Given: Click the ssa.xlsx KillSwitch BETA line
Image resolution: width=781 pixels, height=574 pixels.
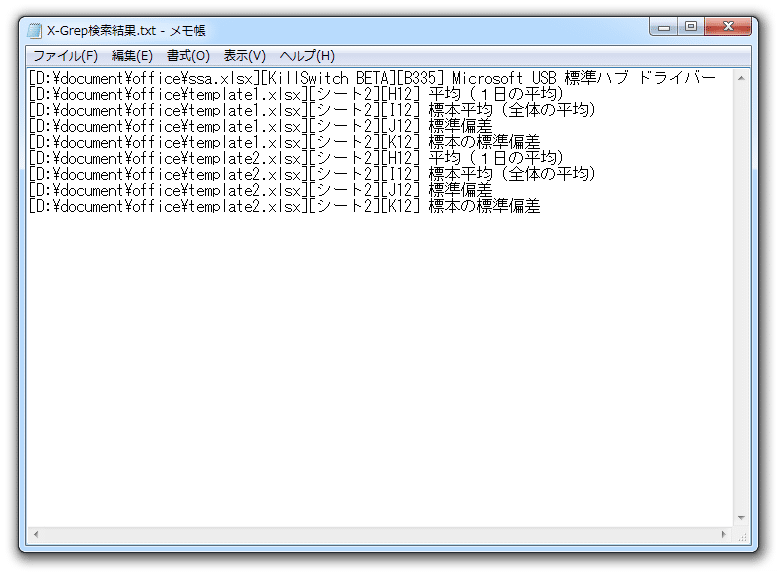Looking at the screenshot, I should click(x=372, y=78).
